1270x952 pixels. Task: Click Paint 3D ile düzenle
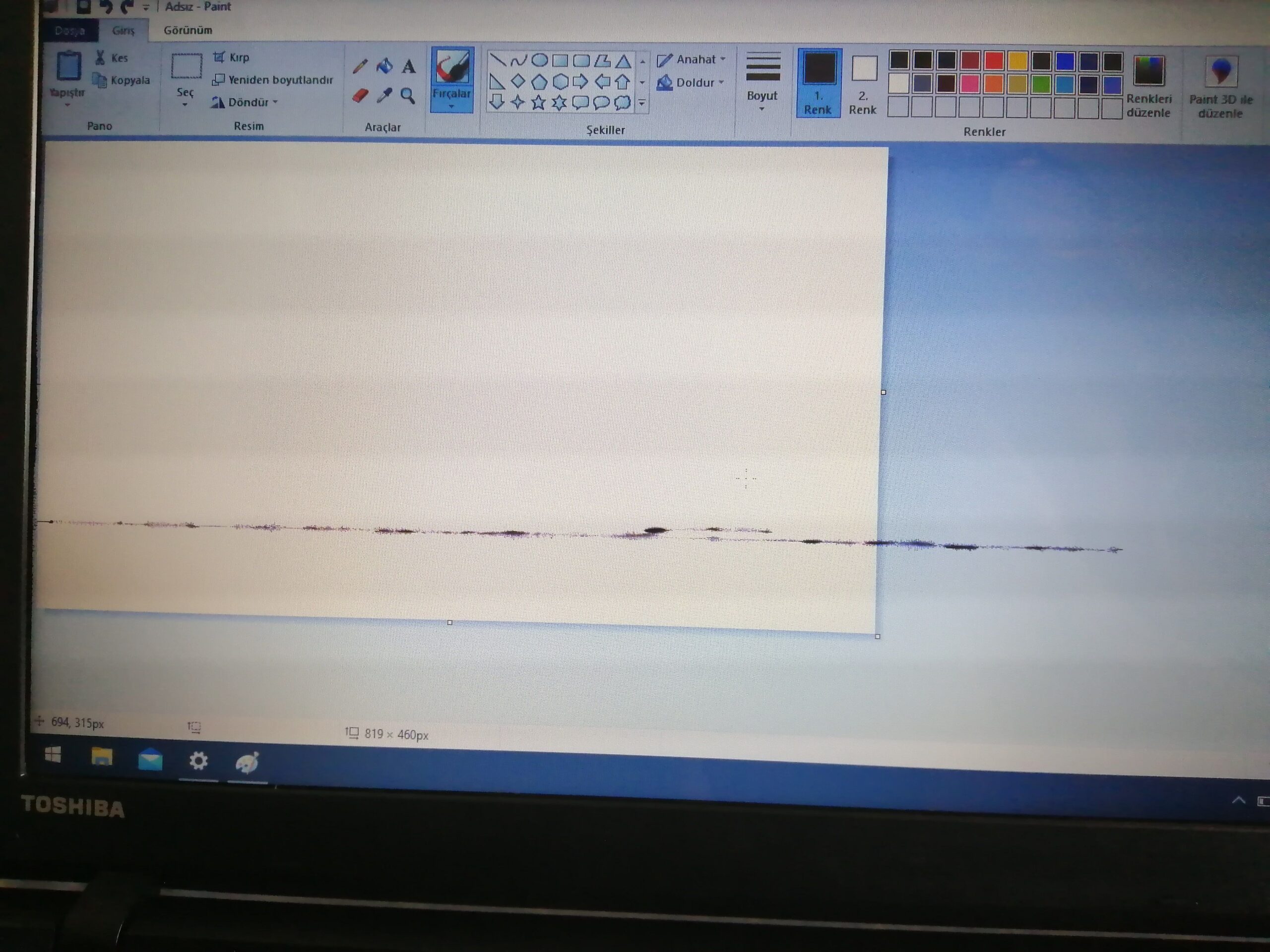pyautogui.click(x=1220, y=87)
